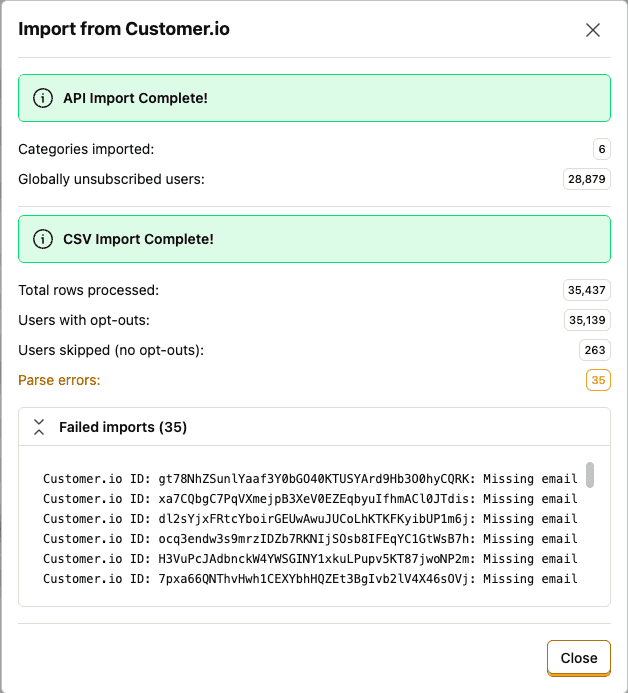The image size is (628, 693).
Task: Close the Import from Customer.io dialog with X
Action: (x=593, y=30)
